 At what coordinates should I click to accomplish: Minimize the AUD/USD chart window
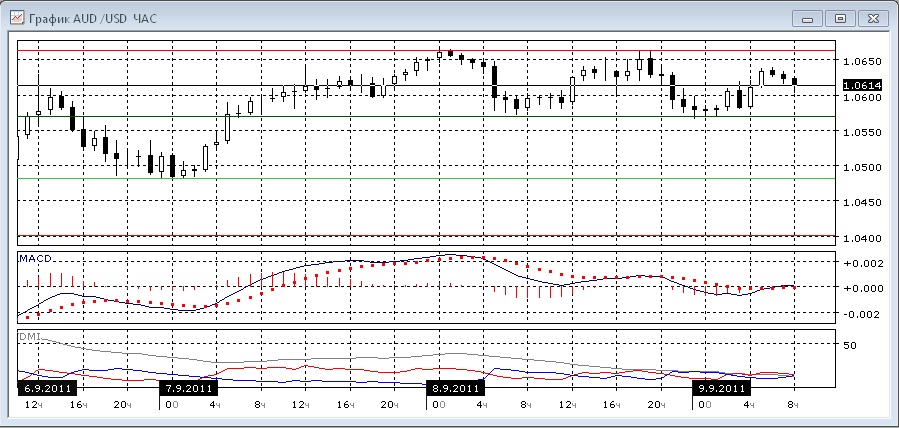(x=808, y=19)
